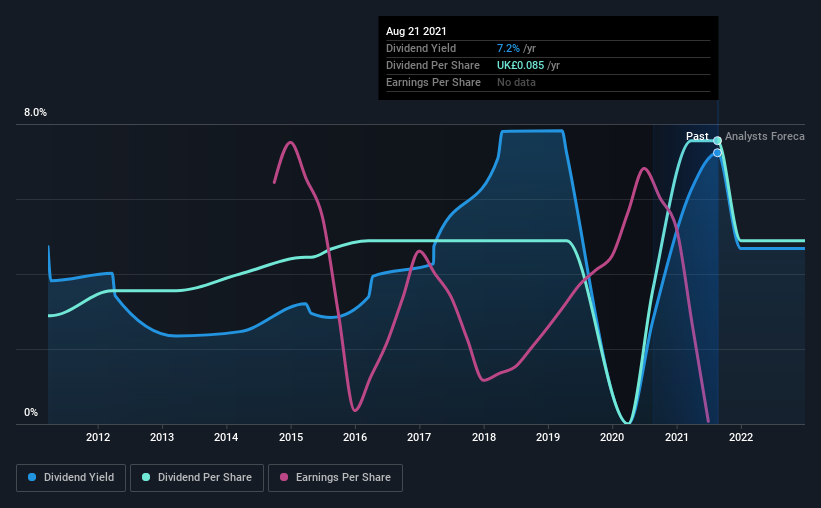
Task: Click the 0% y-axis label
Action: (31, 413)
